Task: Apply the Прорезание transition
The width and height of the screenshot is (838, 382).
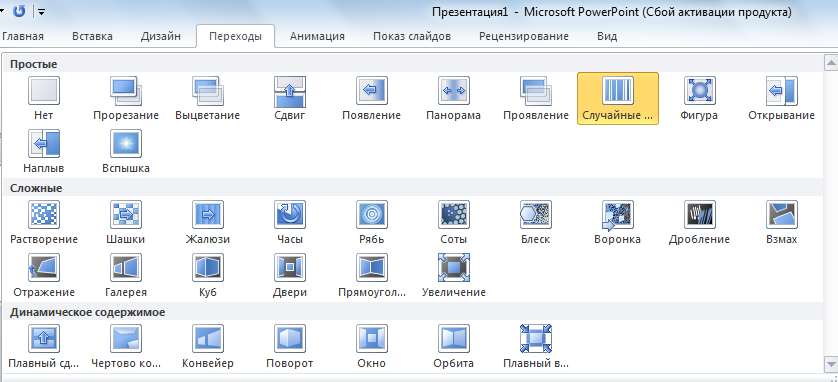Action: [126, 98]
